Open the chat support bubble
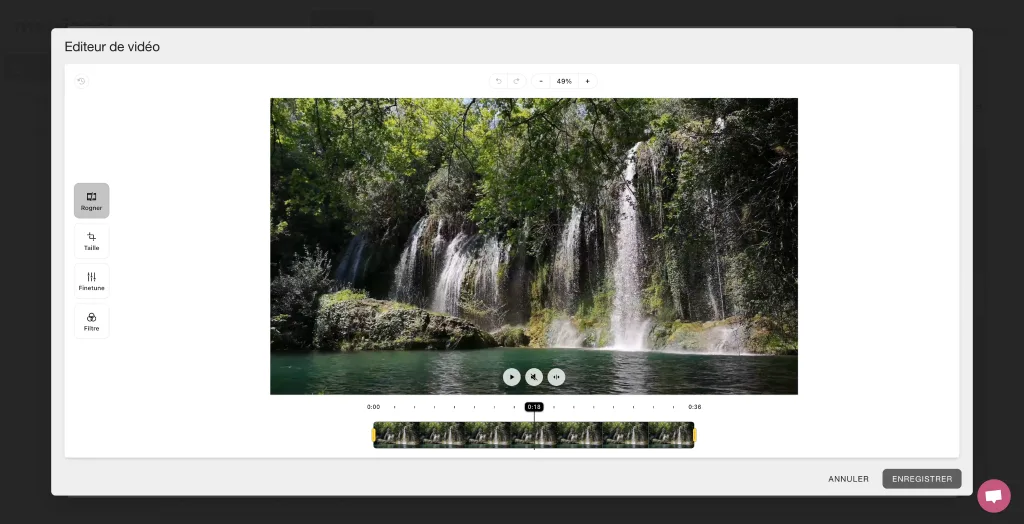 tap(993, 495)
